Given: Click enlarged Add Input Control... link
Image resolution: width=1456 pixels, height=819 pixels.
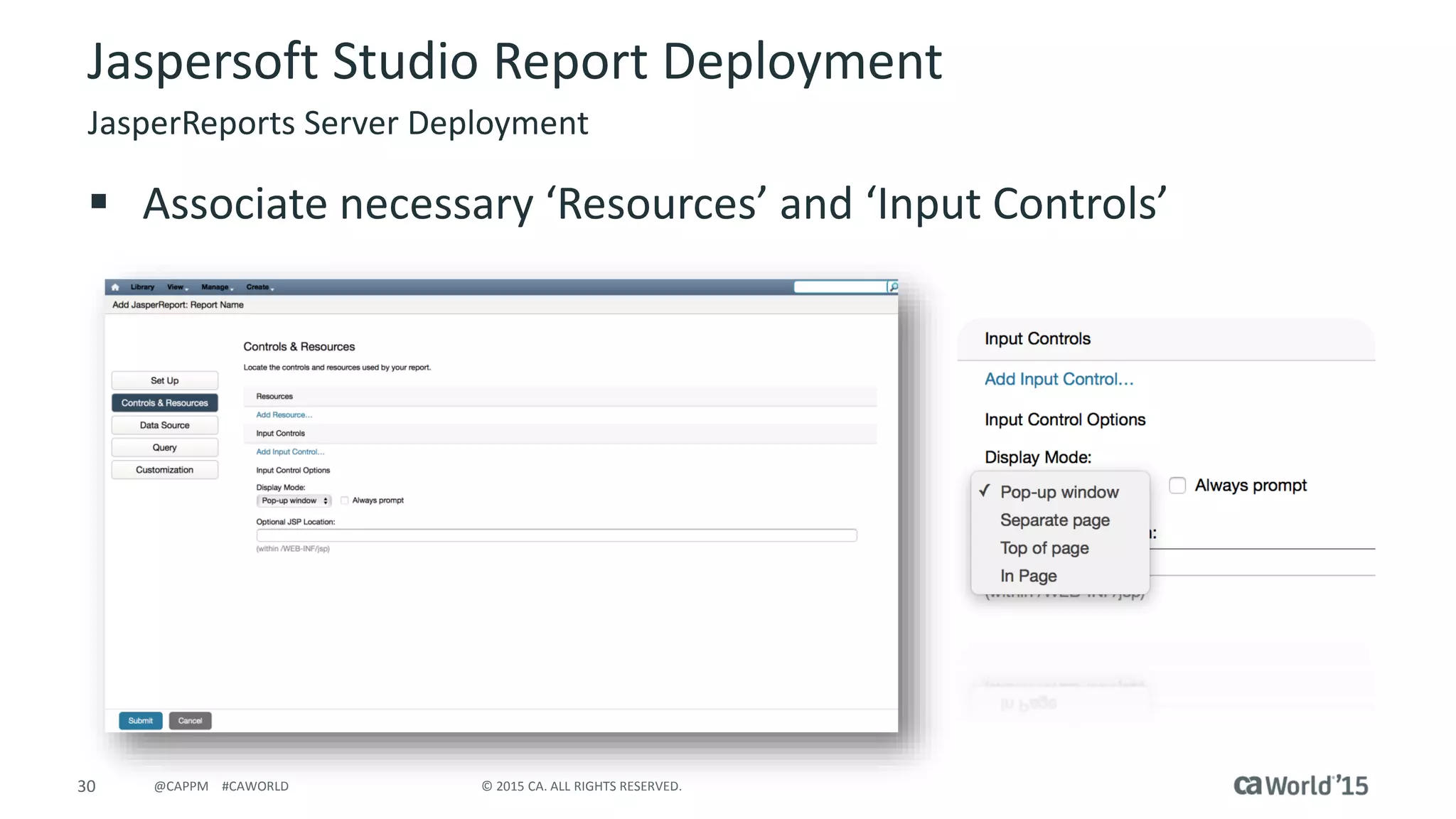Looking at the screenshot, I should click(1059, 380).
